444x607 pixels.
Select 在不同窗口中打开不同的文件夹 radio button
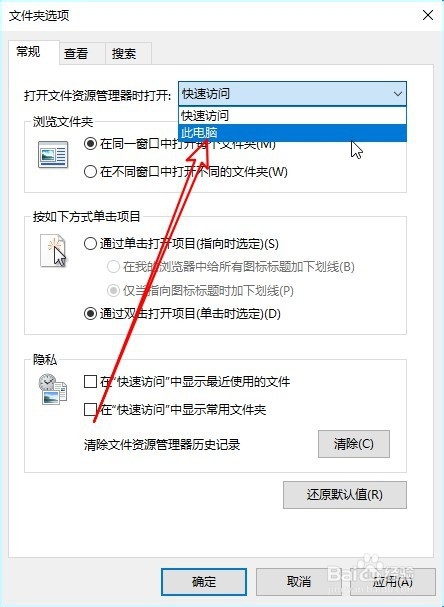pyautogui.click(x=90, y=171)
